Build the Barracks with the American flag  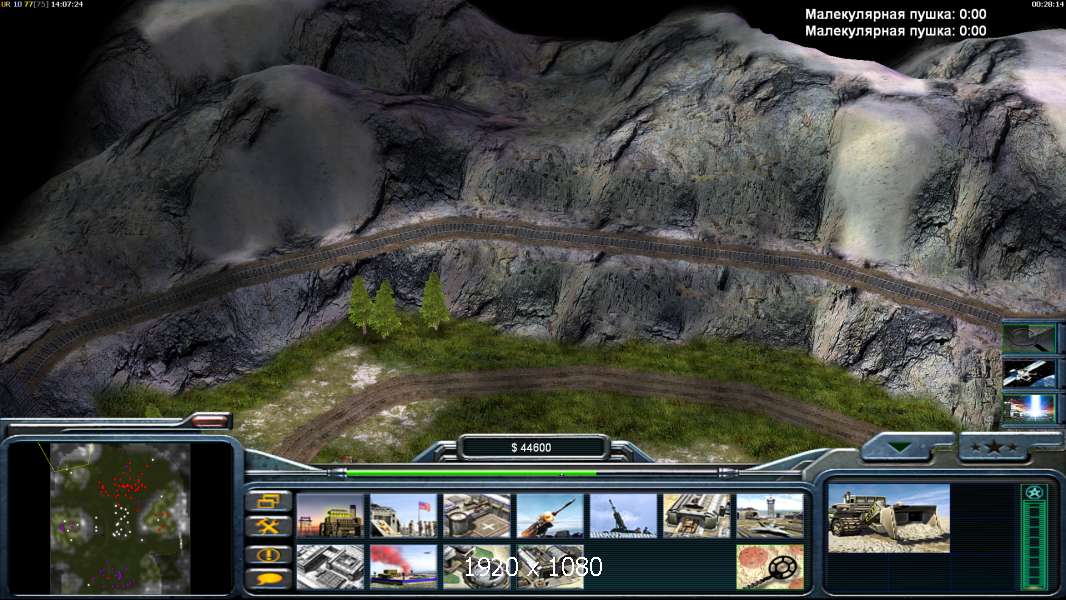pos(403,516)
